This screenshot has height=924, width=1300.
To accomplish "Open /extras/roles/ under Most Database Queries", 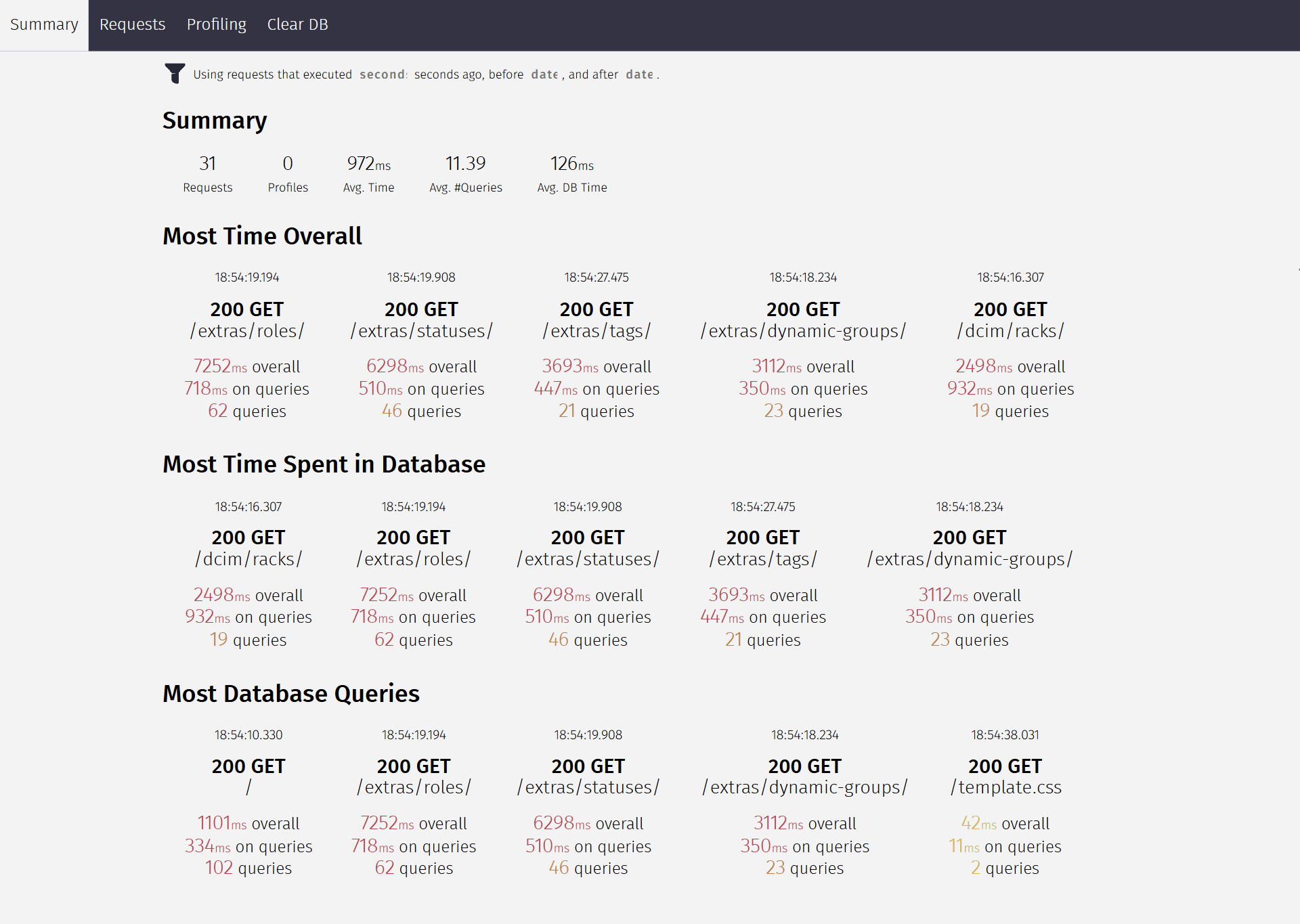I will [413, 787].
